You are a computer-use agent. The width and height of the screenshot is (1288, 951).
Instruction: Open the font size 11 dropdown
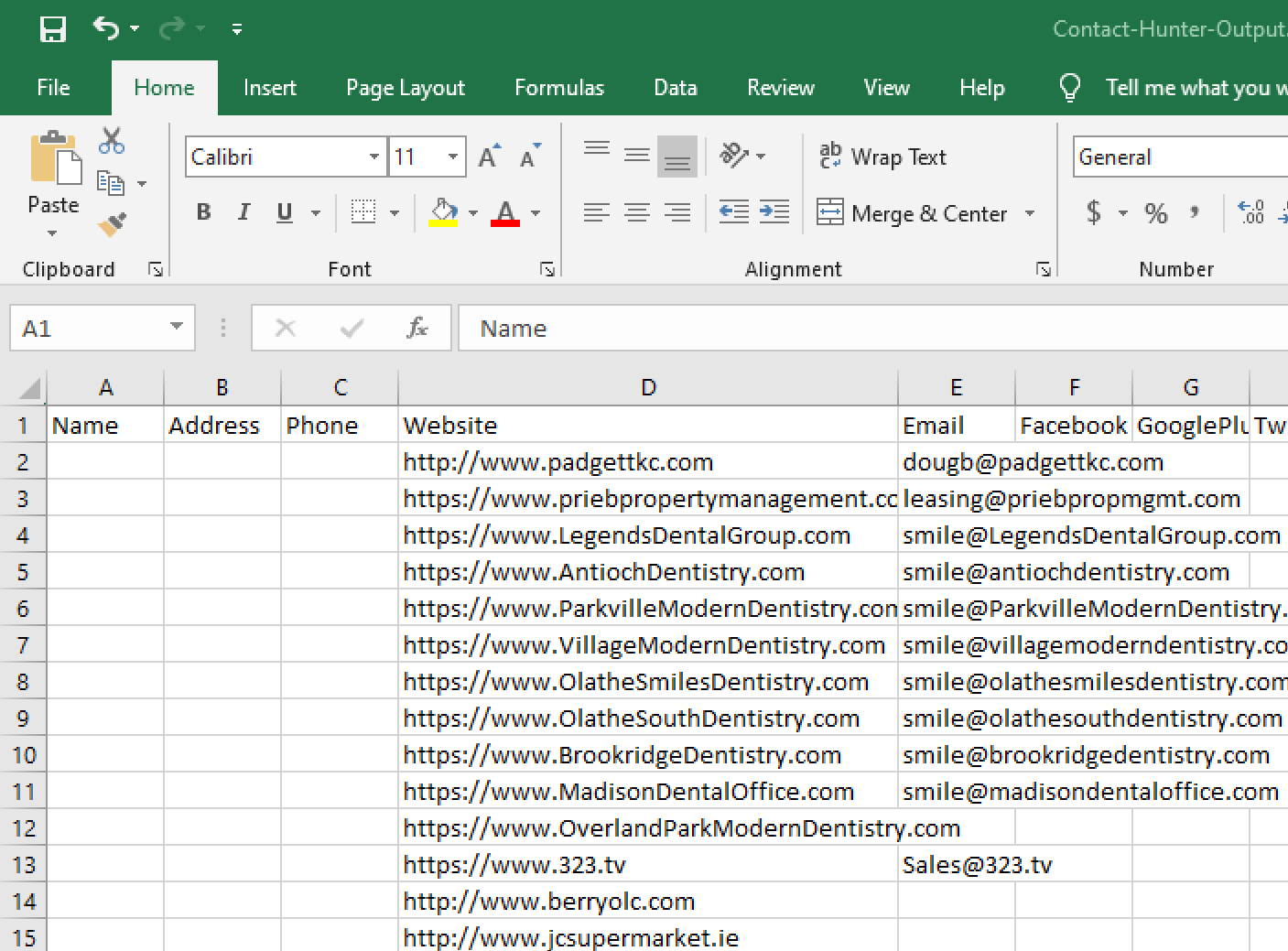[453, 157]
